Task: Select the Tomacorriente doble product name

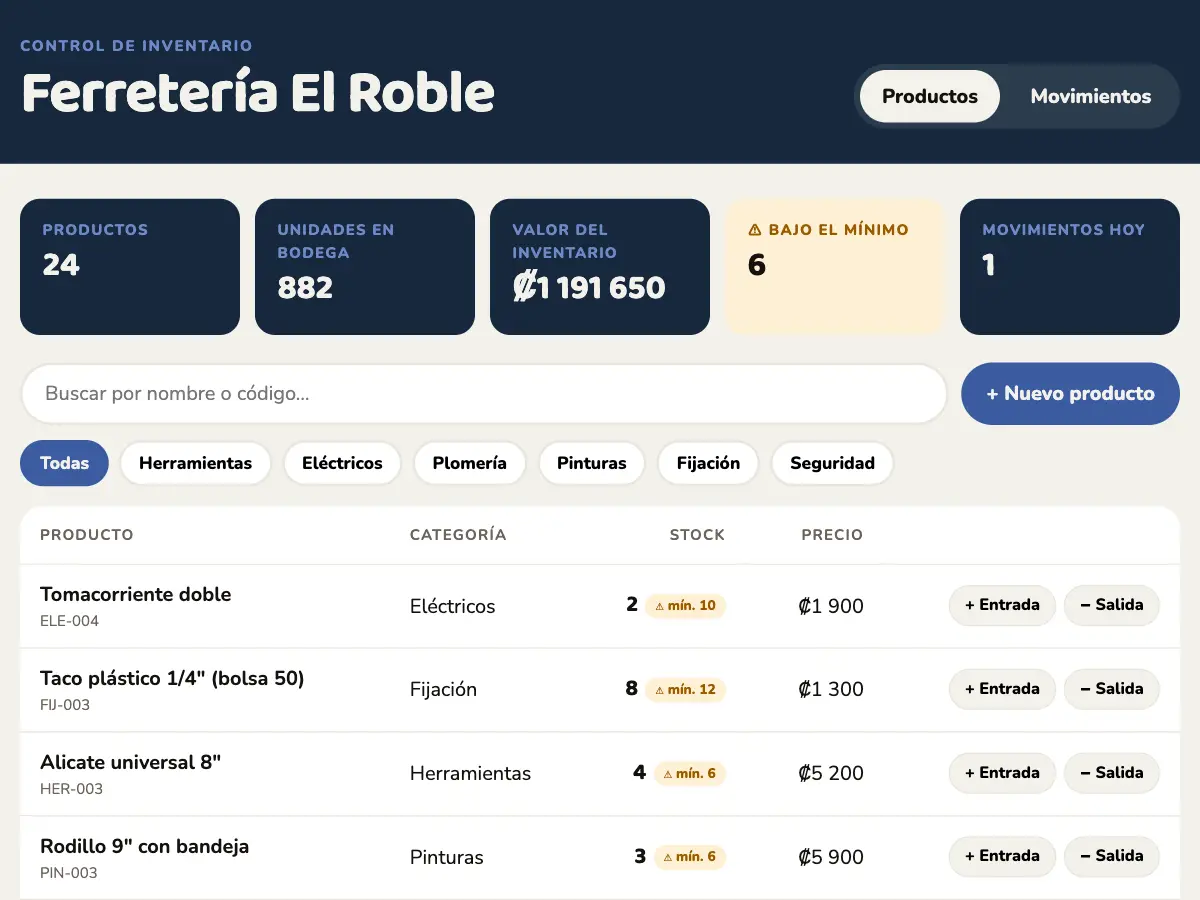Action: coord(136,594)
